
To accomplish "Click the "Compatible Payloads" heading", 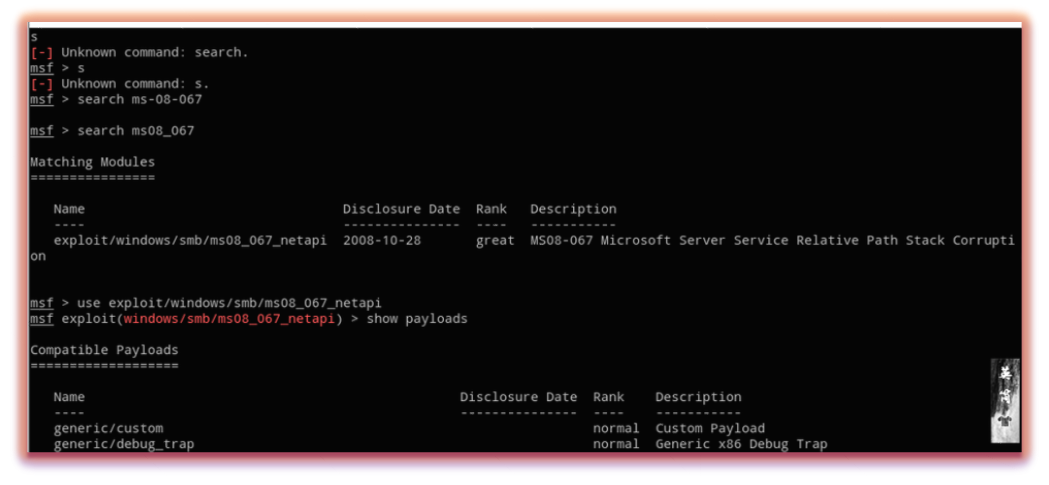I will [104, 350].
